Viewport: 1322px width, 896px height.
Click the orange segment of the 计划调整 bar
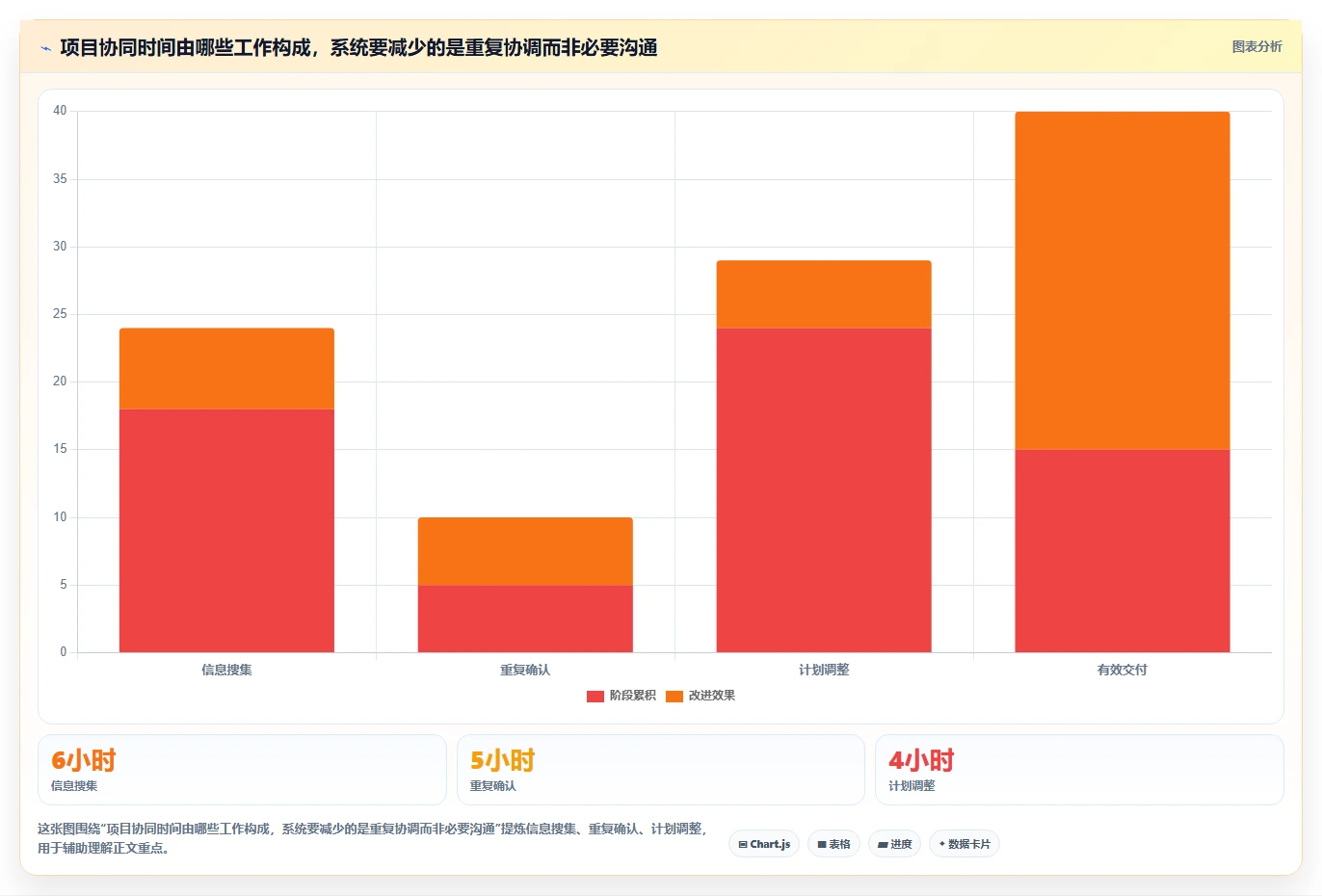click(x=824, y=295)
